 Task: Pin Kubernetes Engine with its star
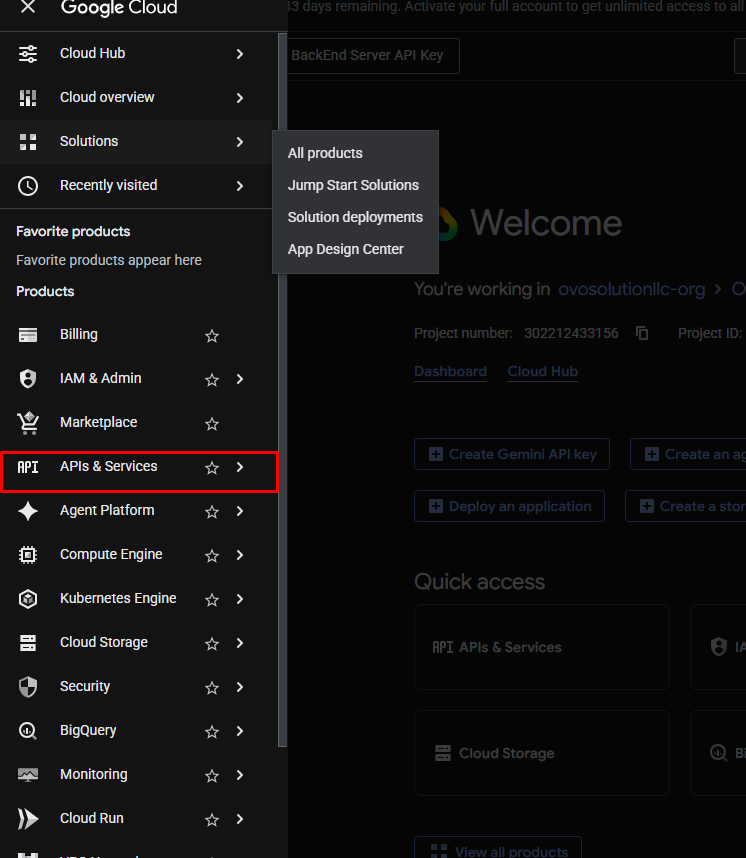[212, 600]
